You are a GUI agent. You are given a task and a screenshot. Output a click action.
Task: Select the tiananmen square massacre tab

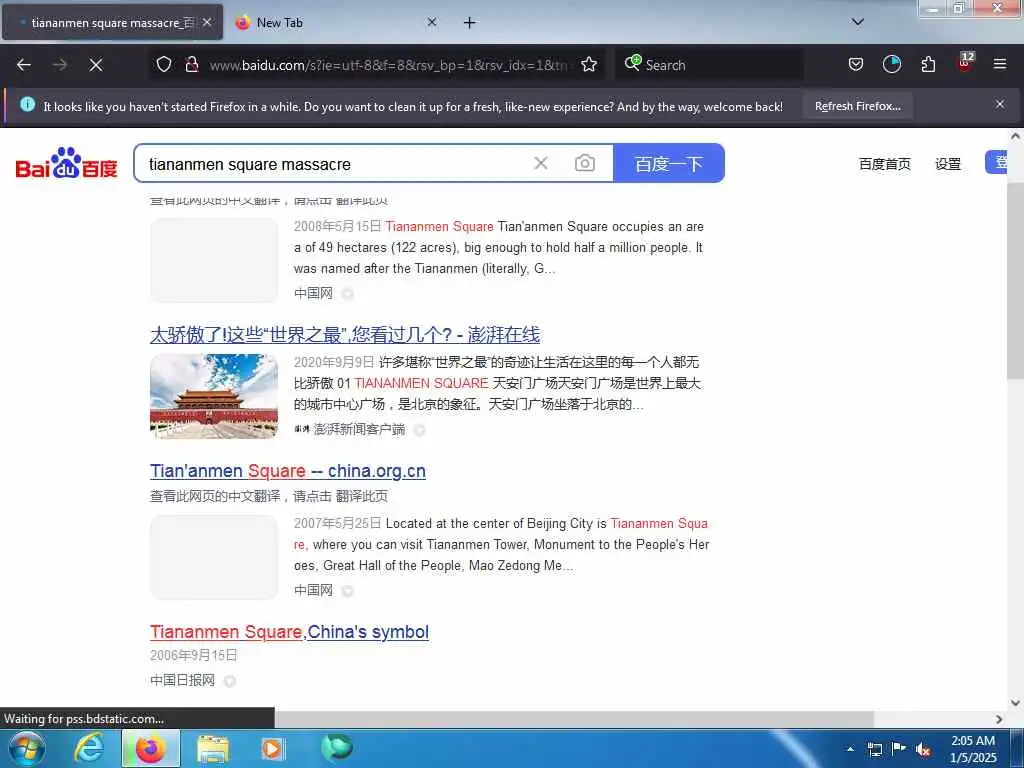(x=112, y=22)
